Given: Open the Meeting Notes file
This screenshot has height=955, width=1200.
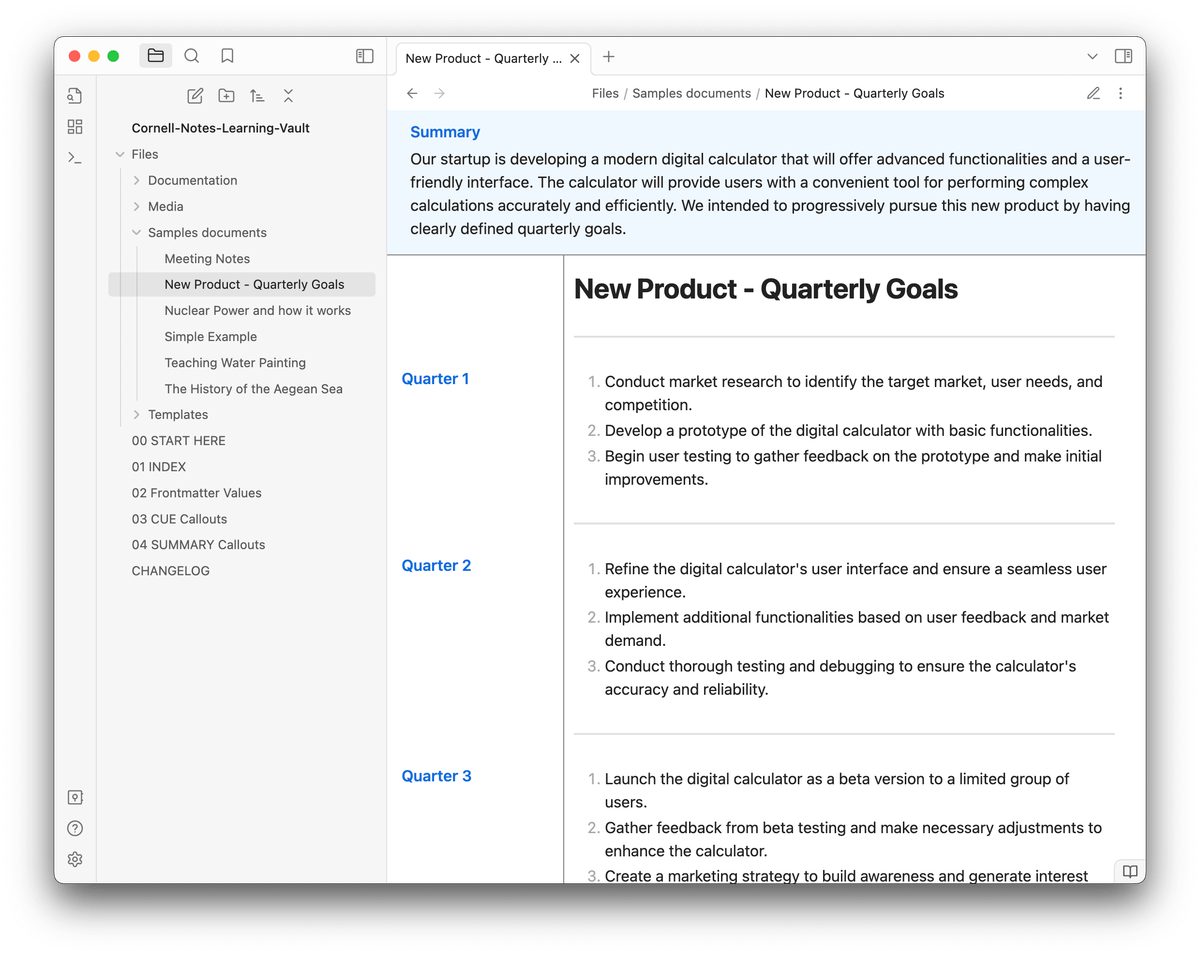Looking at the screenshot, I should (x=207, y=258).
